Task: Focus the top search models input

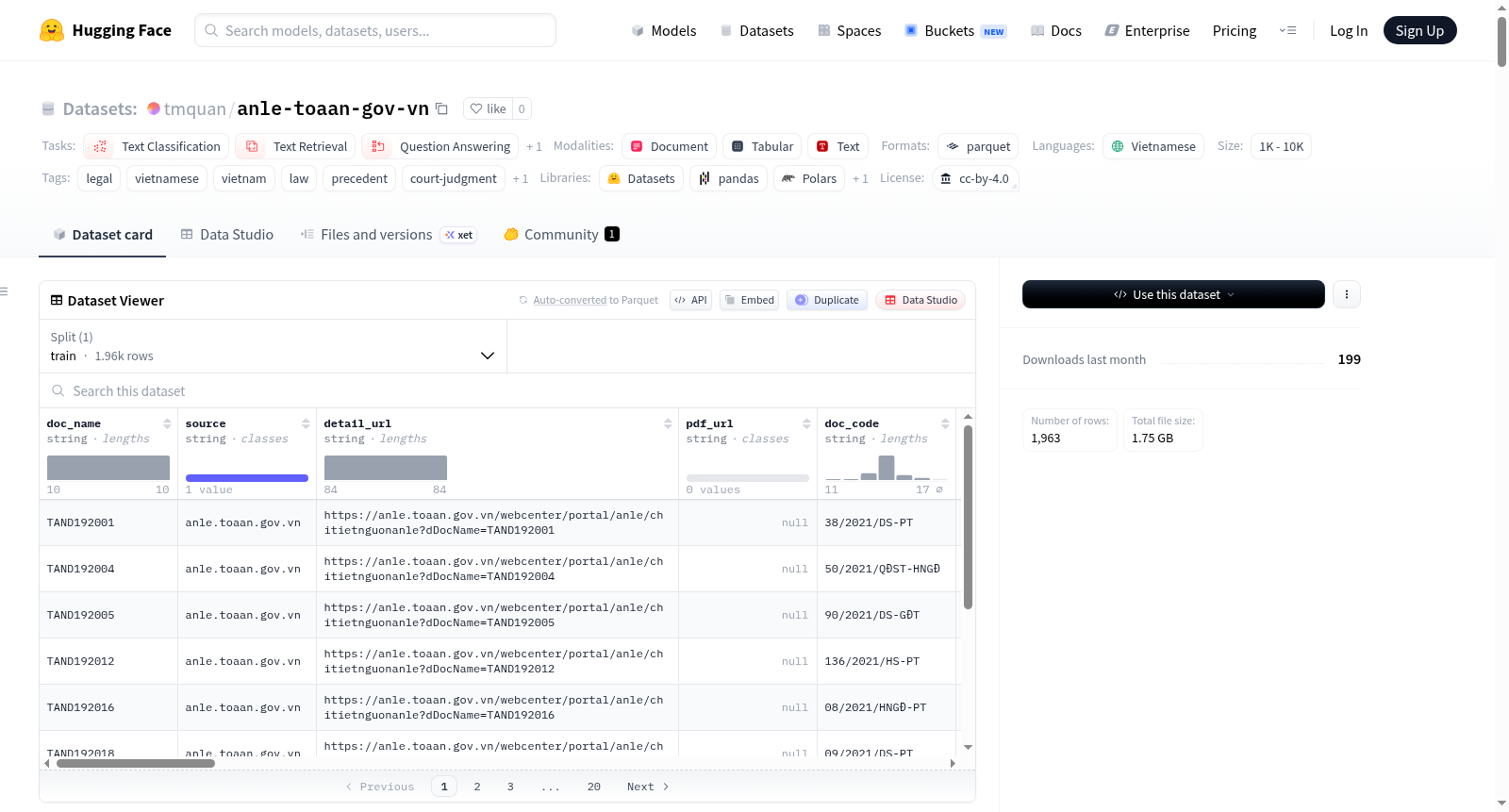Action: click(x=375, y=30)
